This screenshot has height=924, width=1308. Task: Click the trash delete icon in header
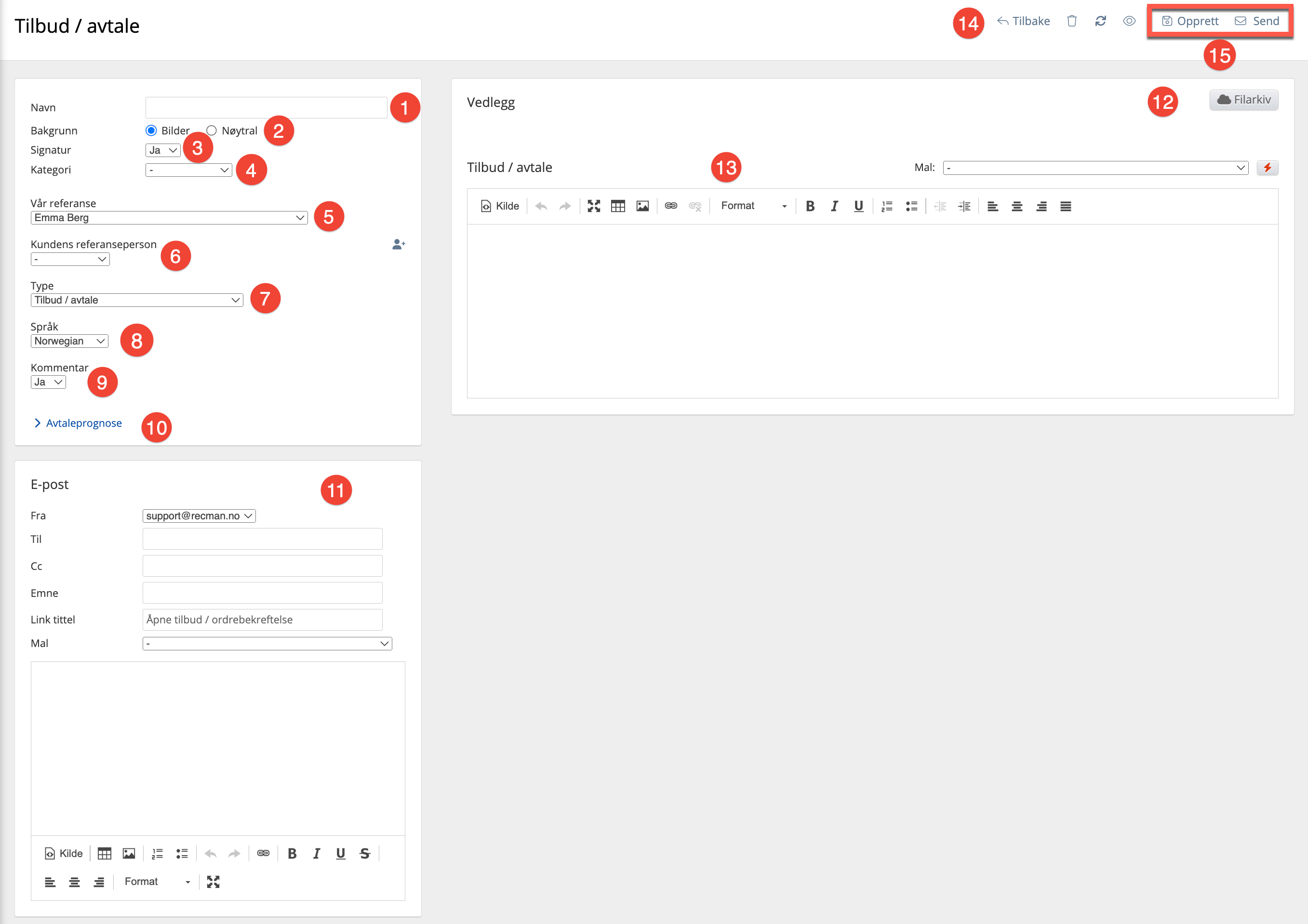1071,21
